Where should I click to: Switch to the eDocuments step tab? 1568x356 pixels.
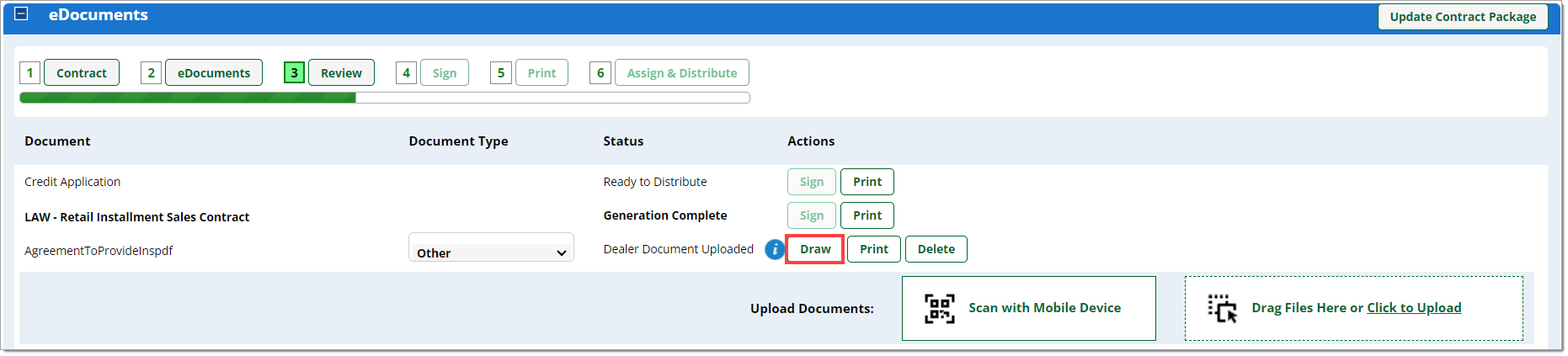click(214, 72)
